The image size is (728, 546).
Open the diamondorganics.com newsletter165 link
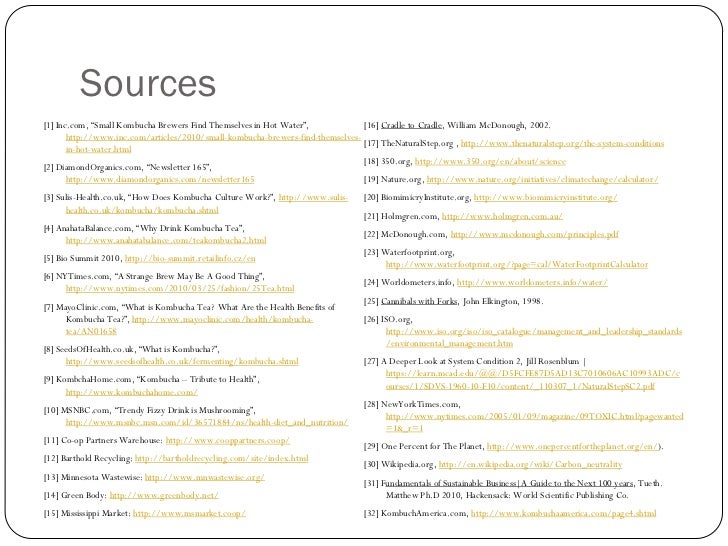(x=160, y=179)
